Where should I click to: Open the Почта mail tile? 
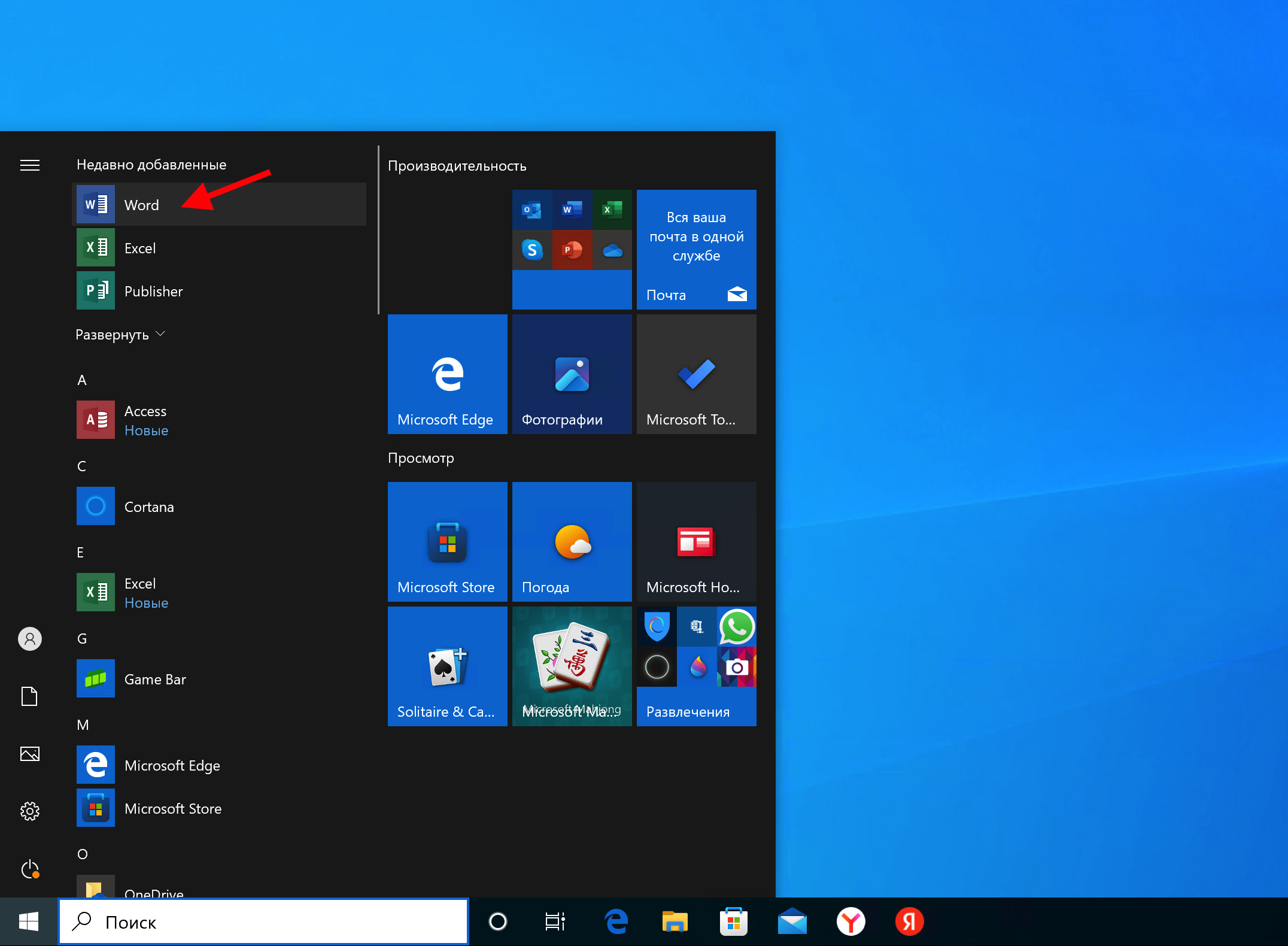697,250
